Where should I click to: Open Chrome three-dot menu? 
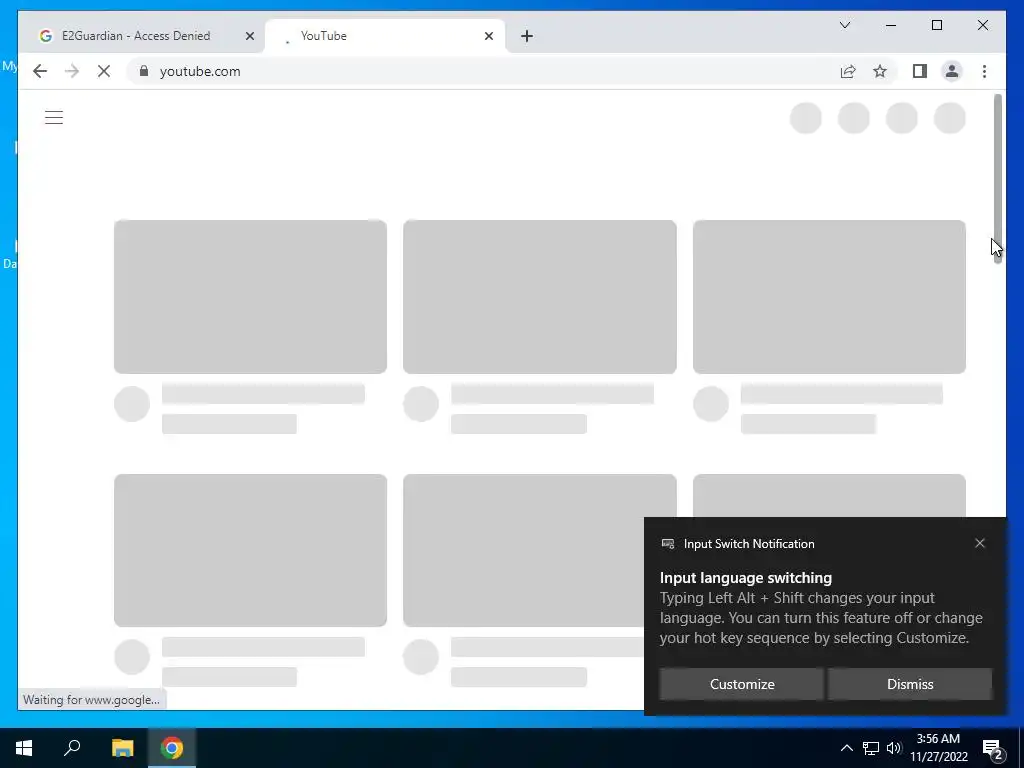[x=984, y=71]
